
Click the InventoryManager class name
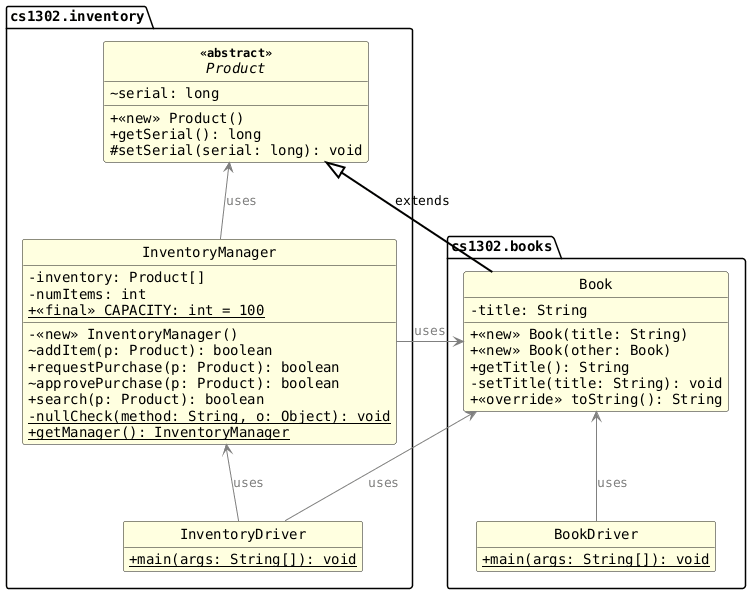pos(209,251)
